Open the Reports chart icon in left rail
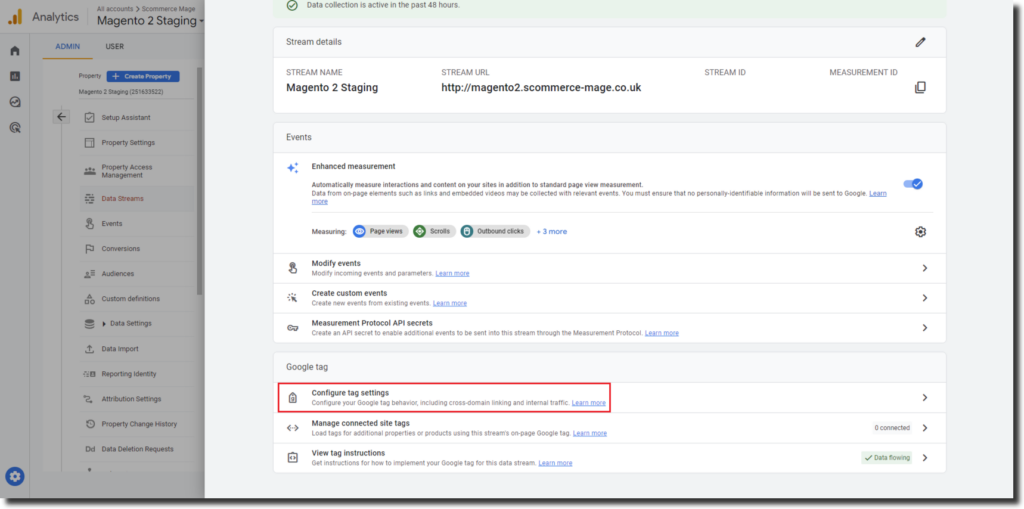Image resolution: width=1024 pixels, height=509 pixels. point(15,76)
